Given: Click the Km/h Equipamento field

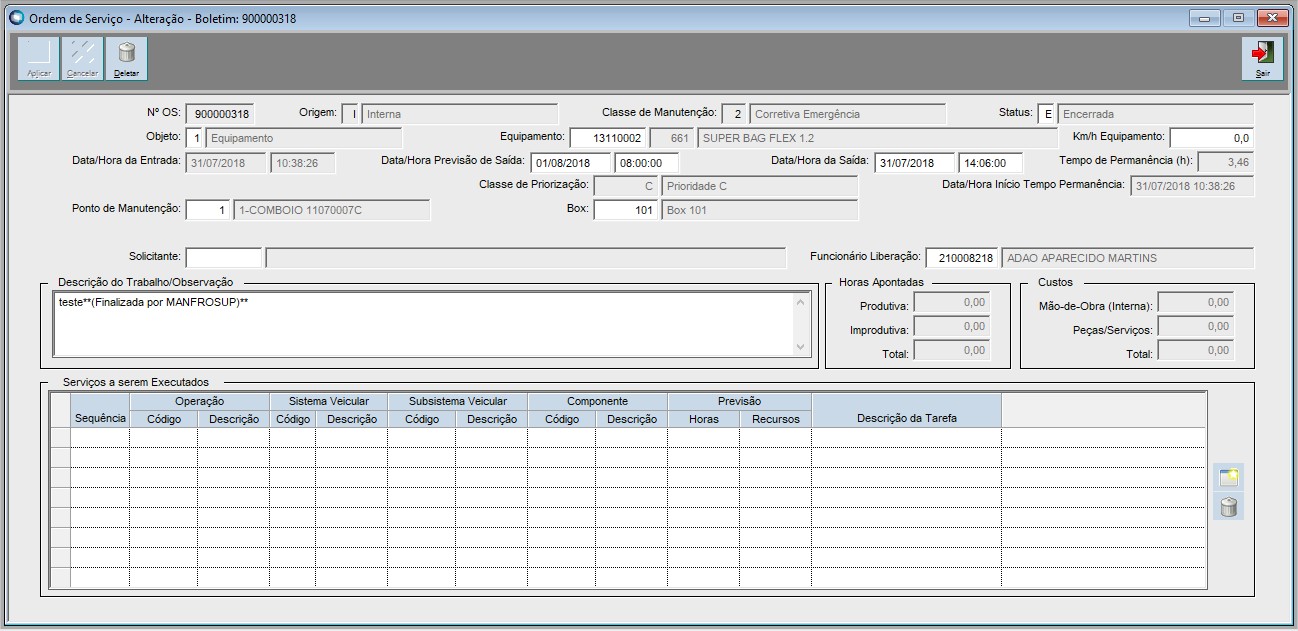Looking at the screenshot, I should click(x=1212, y=138).
